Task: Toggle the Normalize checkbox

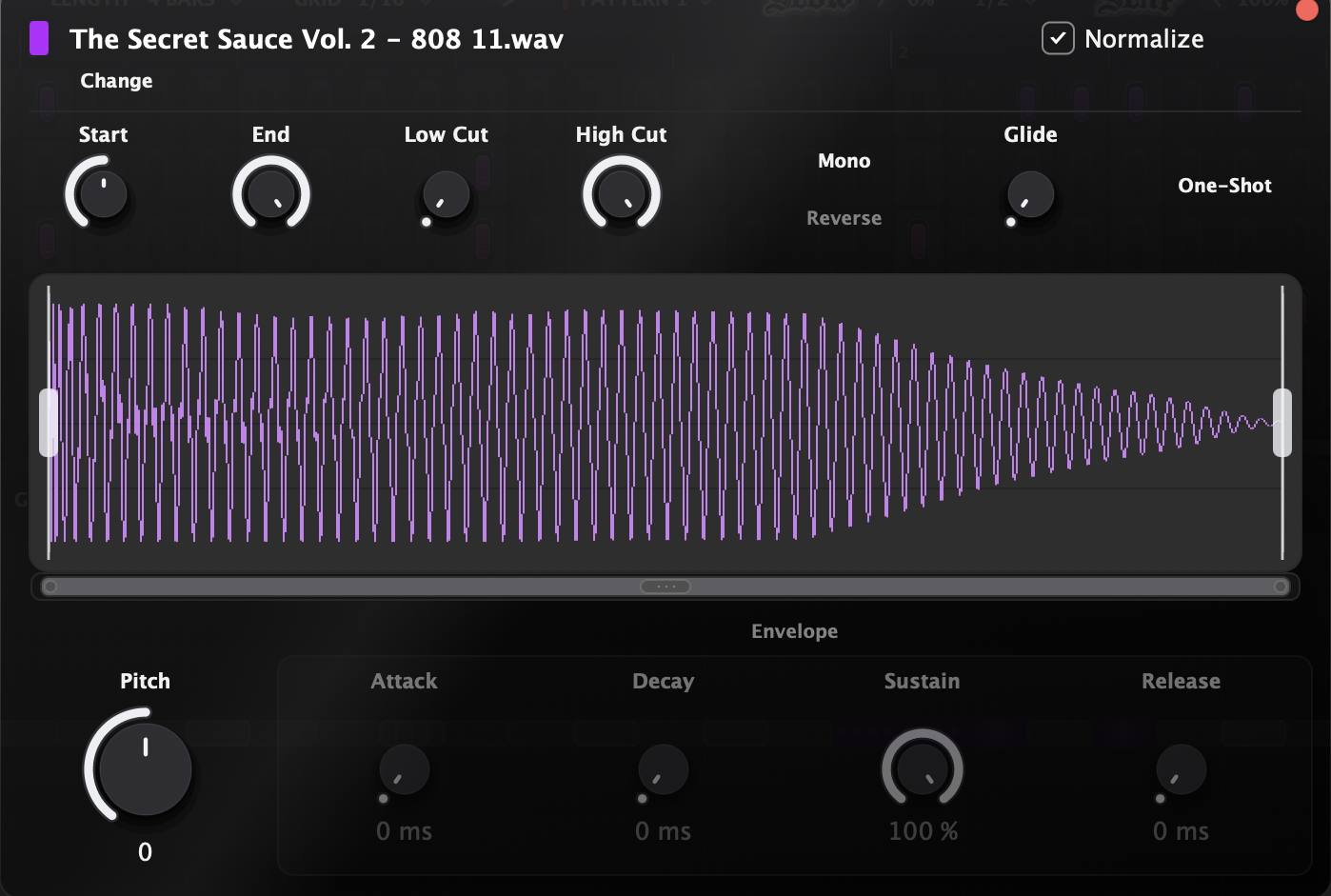Action: point(1058,39)
